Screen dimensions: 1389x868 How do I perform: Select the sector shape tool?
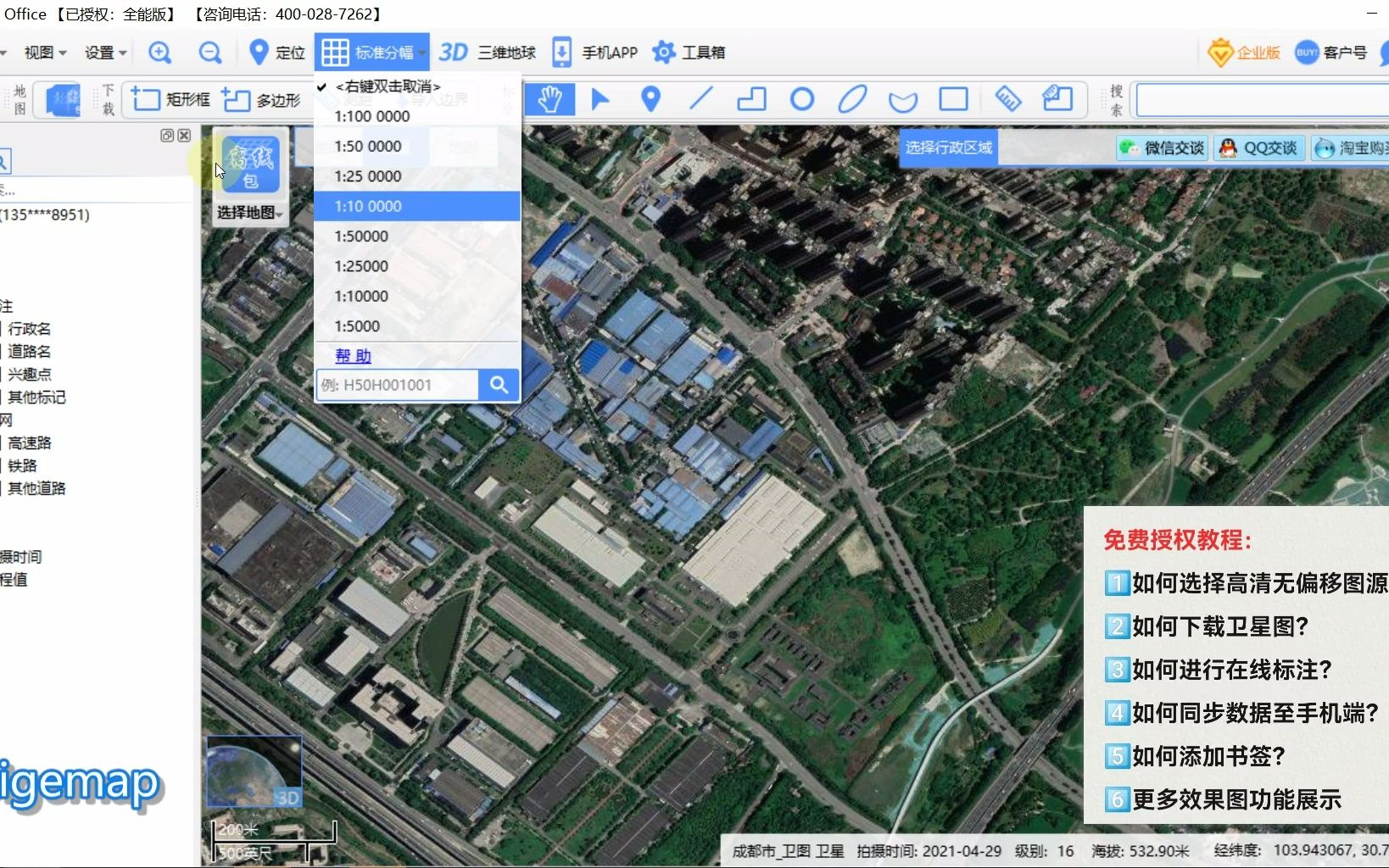tap(903, 100)
